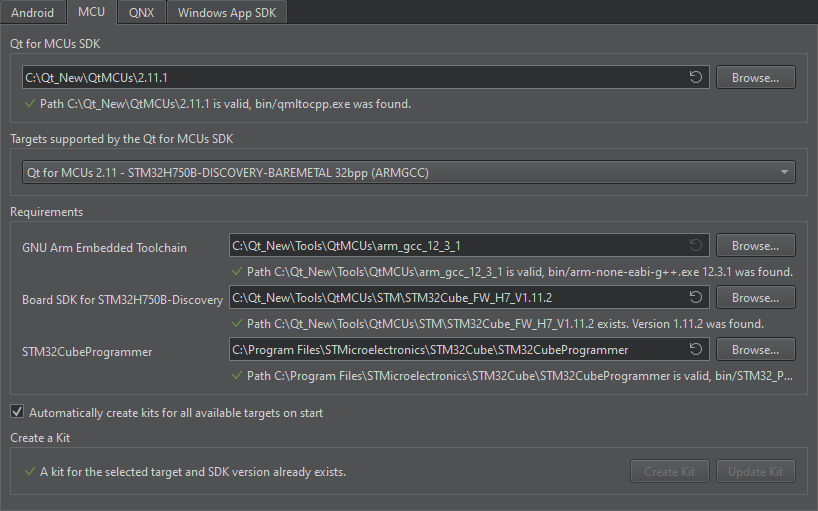This screenshot has height=511, width=818.
Task: Click the 'STM32CubeProgrammer' label text
Action: (x=87, y=352)
